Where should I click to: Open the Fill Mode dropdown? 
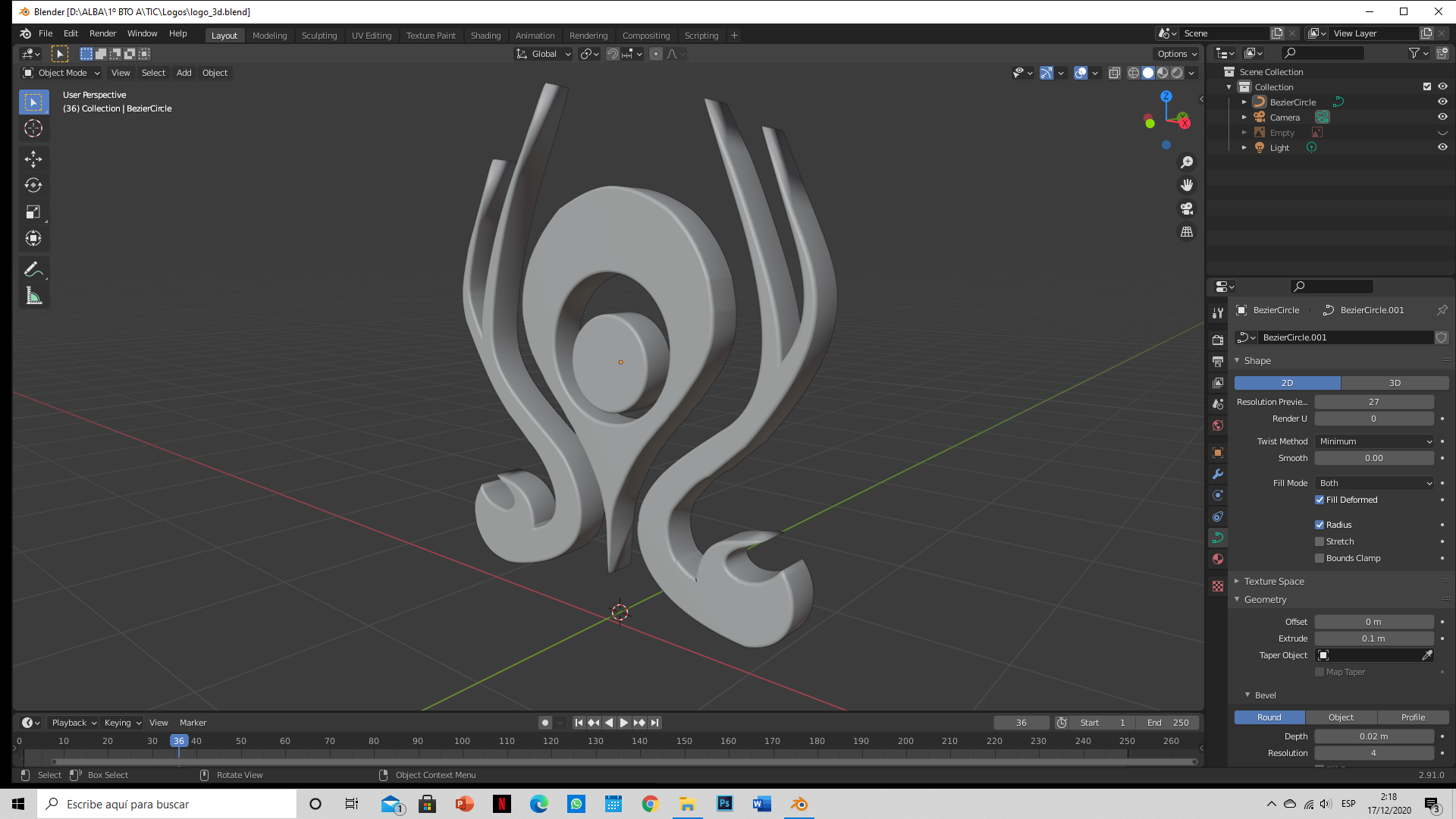tap(1375, 483)
